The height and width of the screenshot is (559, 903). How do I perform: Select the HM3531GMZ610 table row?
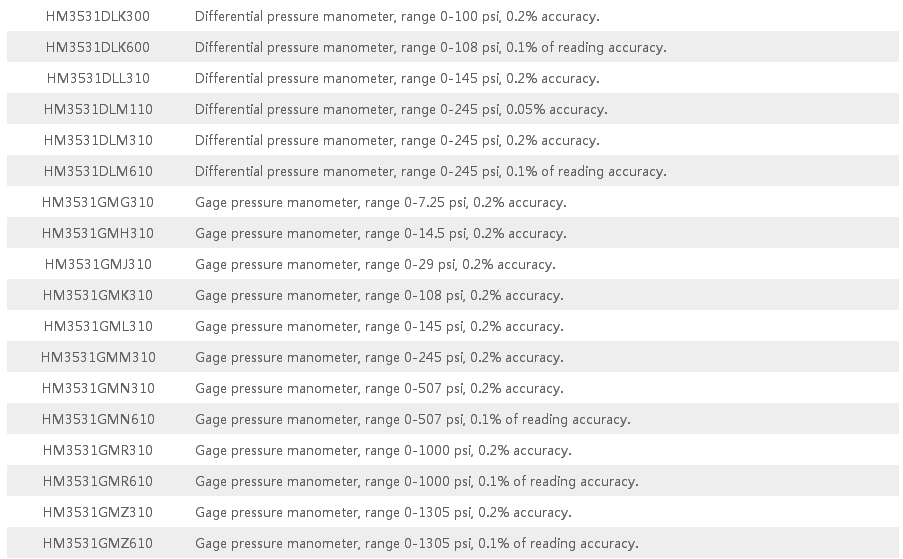453,543
